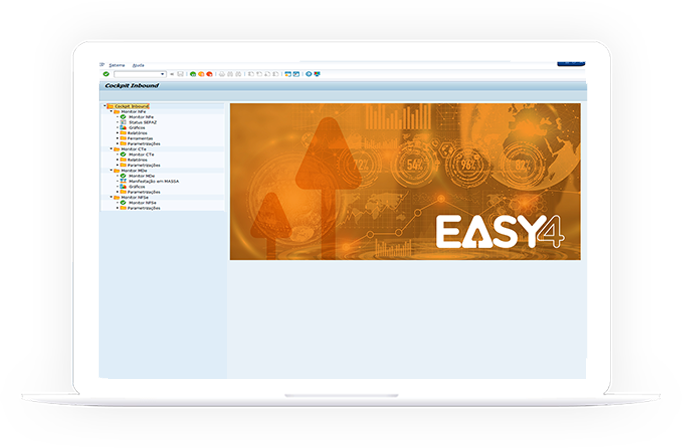
Task: Expand Parametrizações under Monitor MDe
Action: coord(117,192)
